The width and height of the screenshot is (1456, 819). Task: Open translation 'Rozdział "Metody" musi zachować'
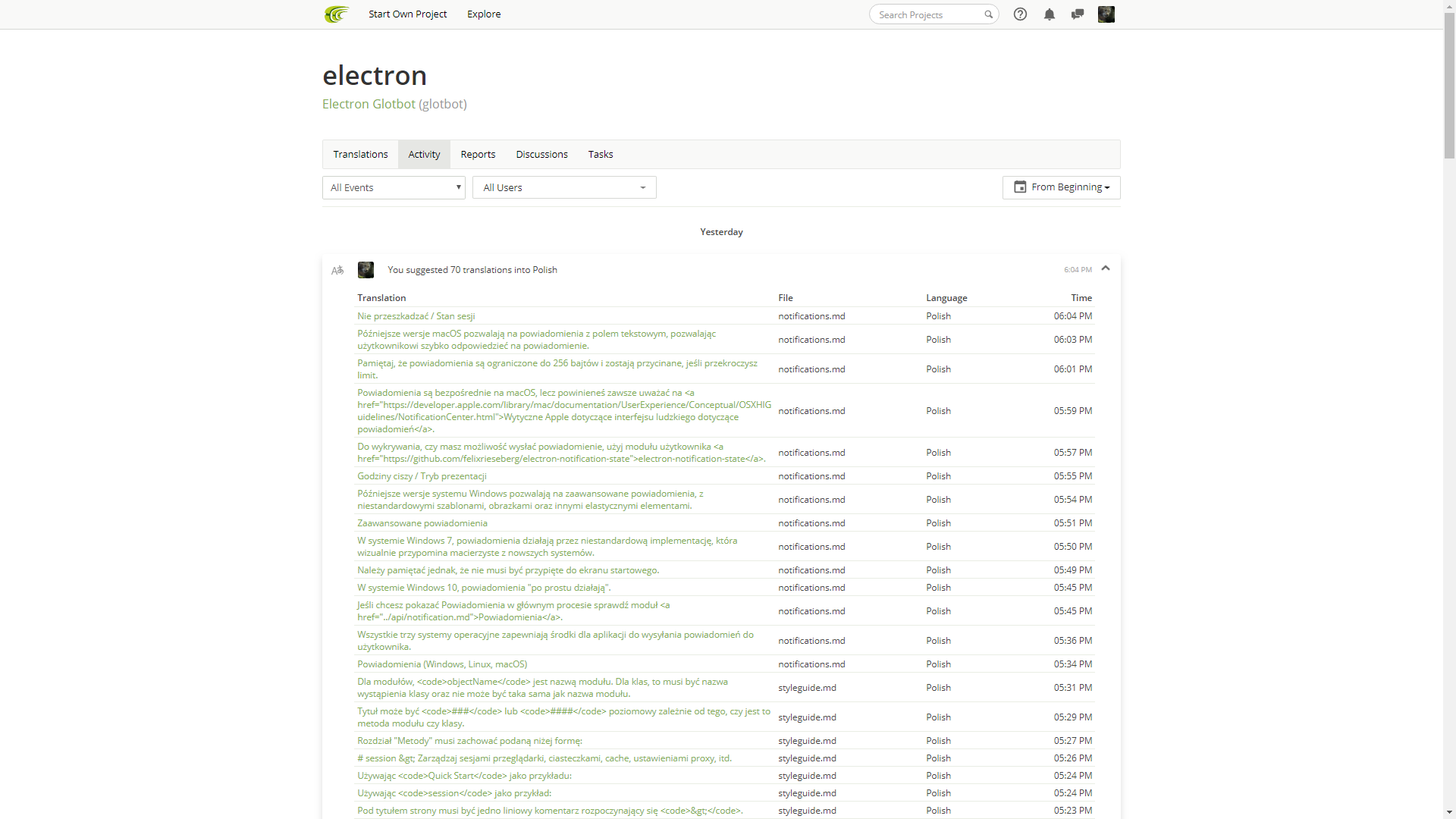(x=469, y=741)
